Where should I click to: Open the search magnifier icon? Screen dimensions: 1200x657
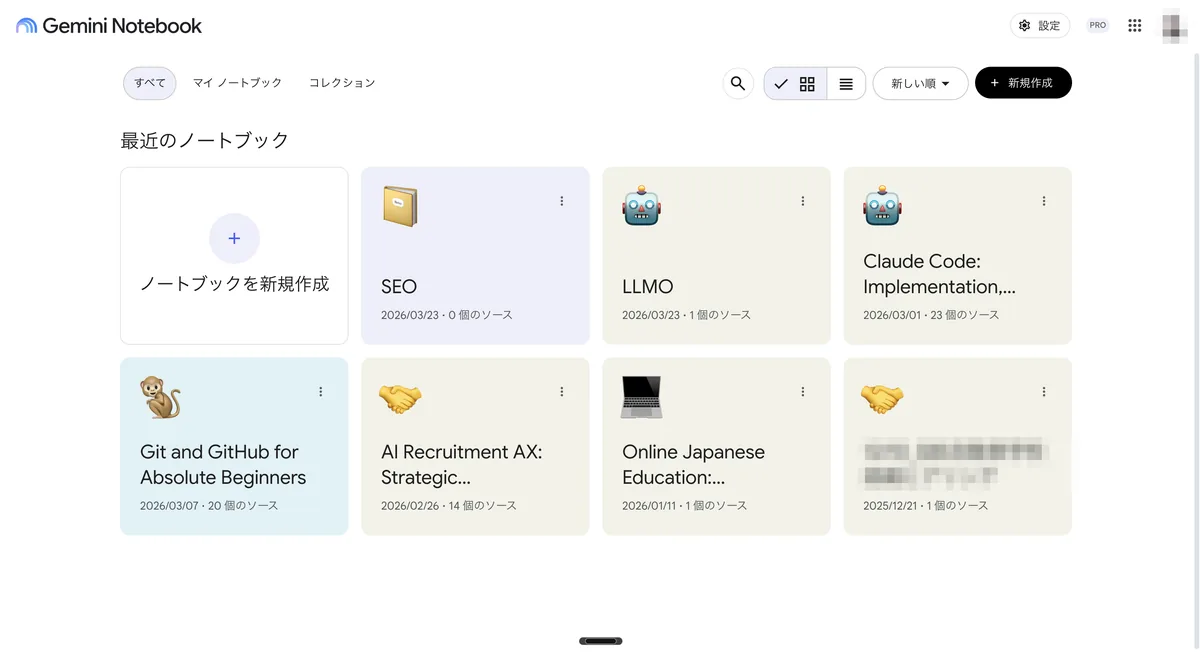click(x=738, y=83)
